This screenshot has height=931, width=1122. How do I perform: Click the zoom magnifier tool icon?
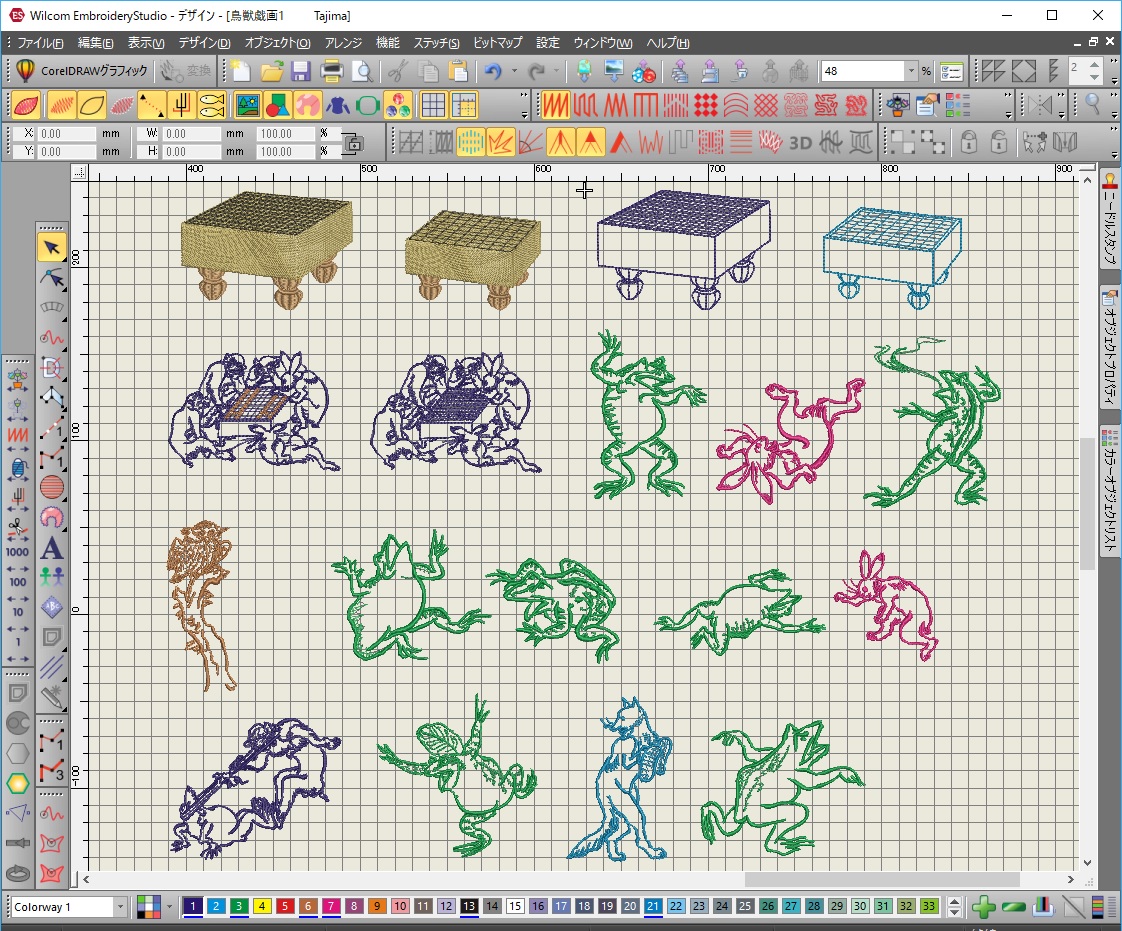1093,106
